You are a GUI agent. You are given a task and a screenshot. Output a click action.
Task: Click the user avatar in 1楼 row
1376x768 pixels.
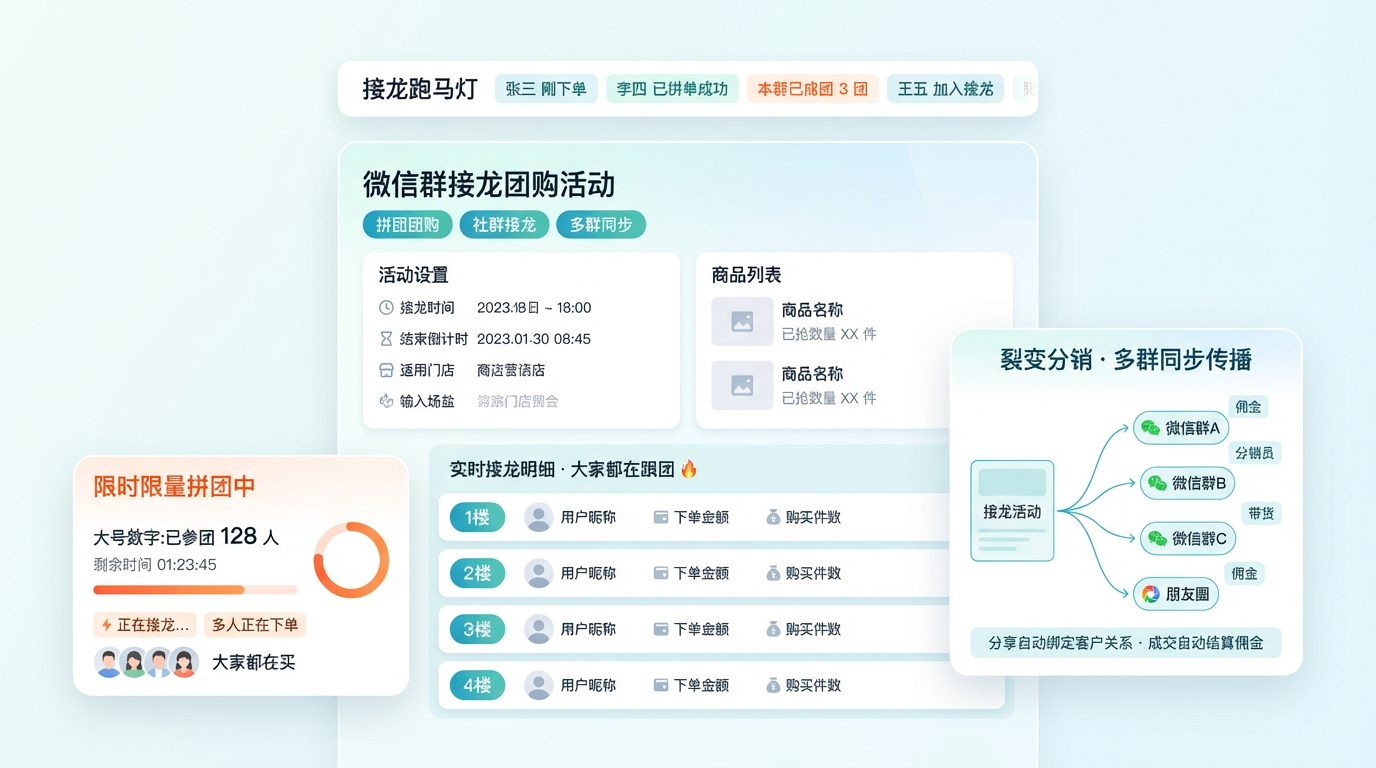(x=539, y=518)
